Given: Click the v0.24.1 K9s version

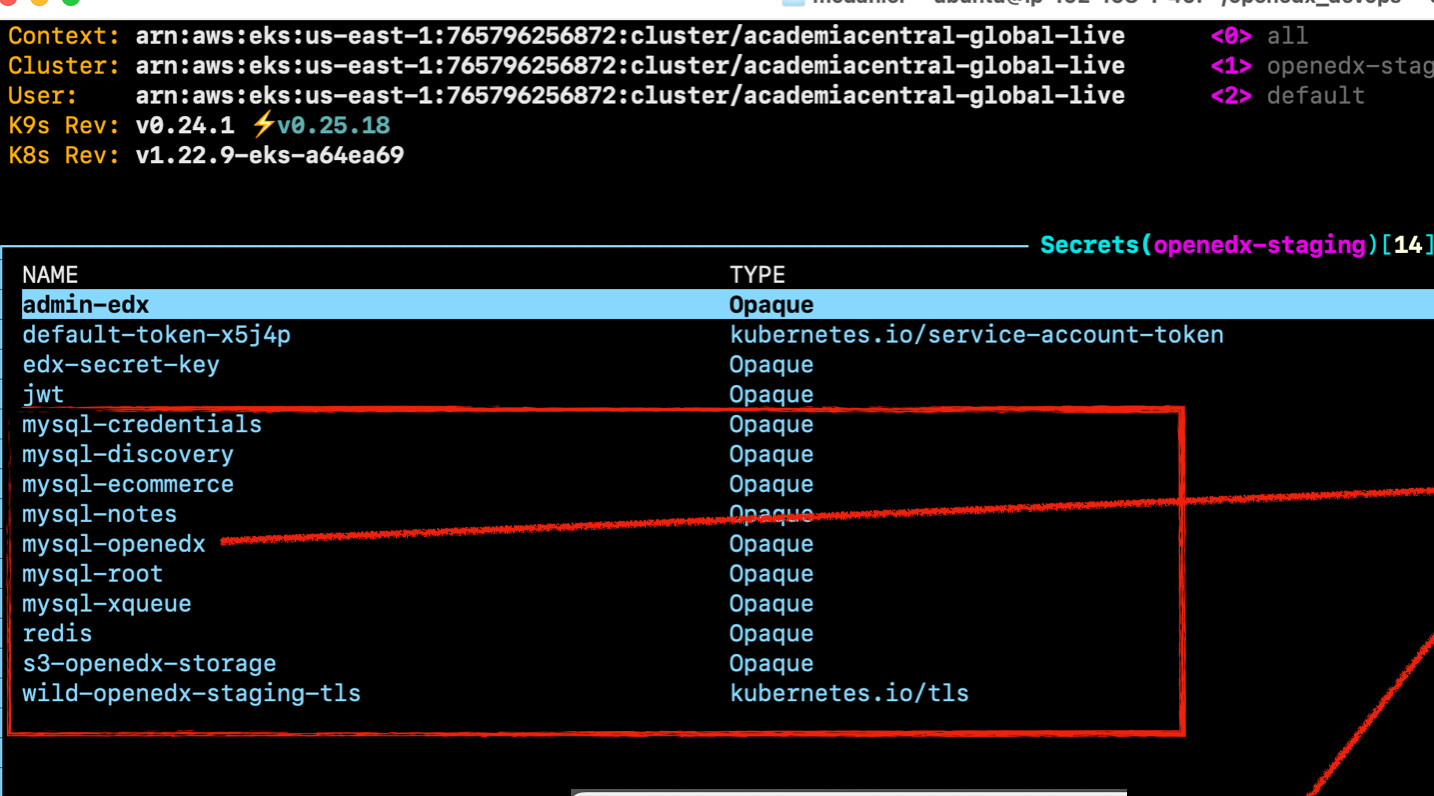Looking at the screenshot, I should 185,126.
